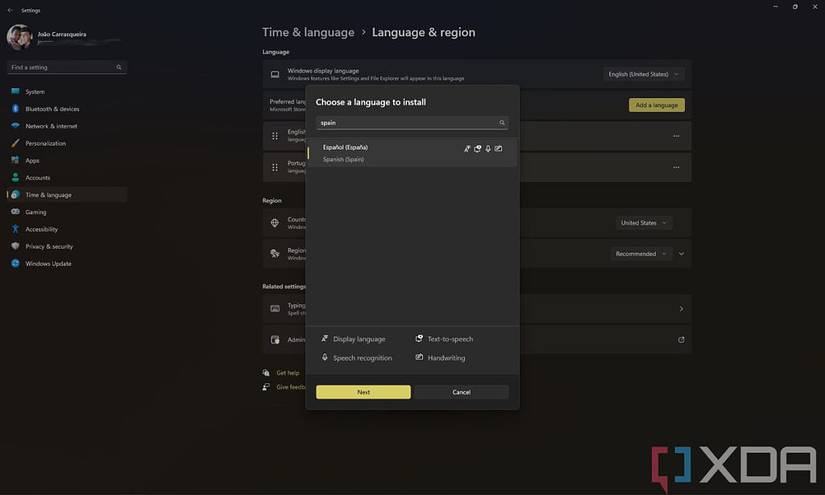Go to Time & language breadcrumb
Screen dimensions: 825x495
[308, 32]
